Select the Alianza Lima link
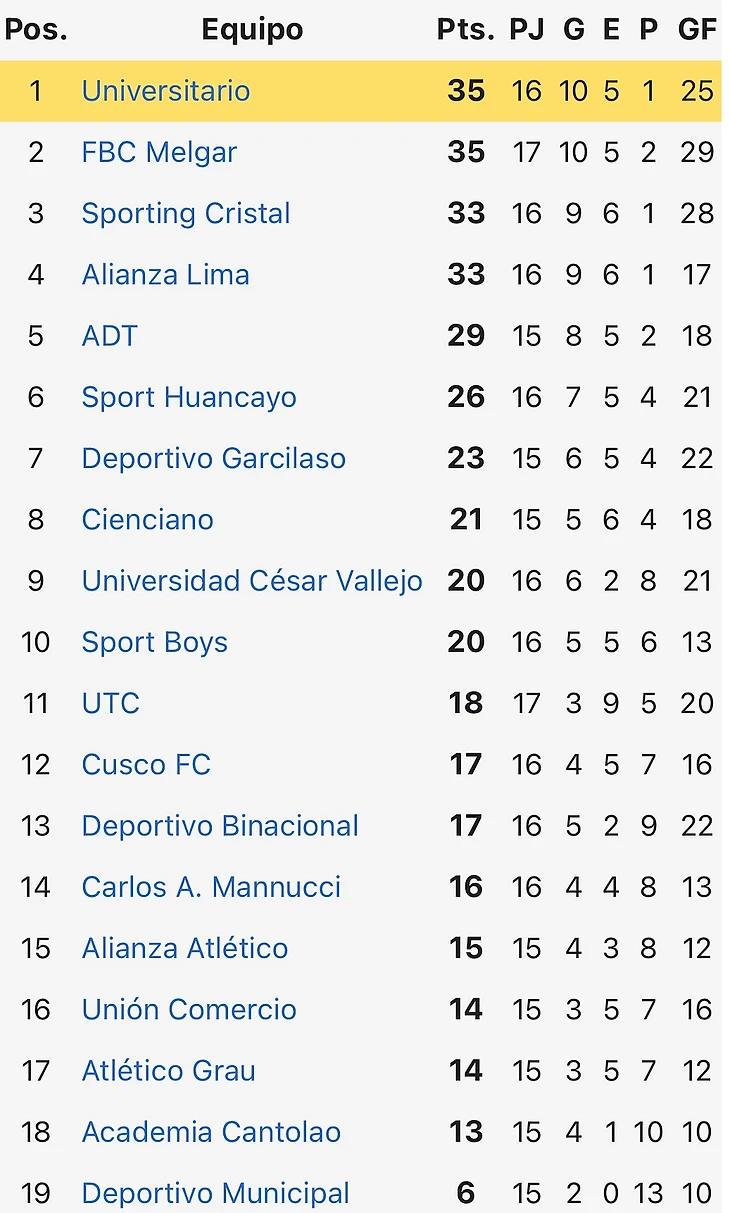The width and height of the screenshot is (730, 1213). coord(166,274)
